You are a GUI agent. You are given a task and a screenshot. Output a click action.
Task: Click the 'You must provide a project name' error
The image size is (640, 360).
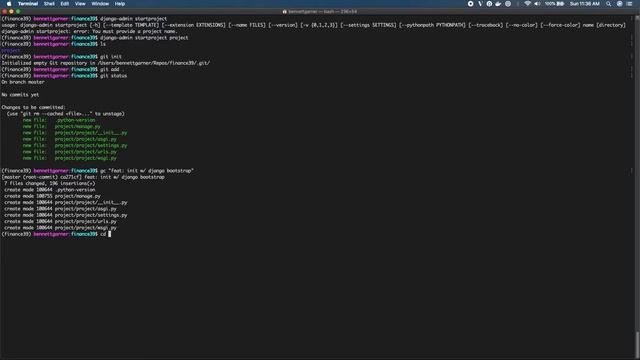(89, 31)
